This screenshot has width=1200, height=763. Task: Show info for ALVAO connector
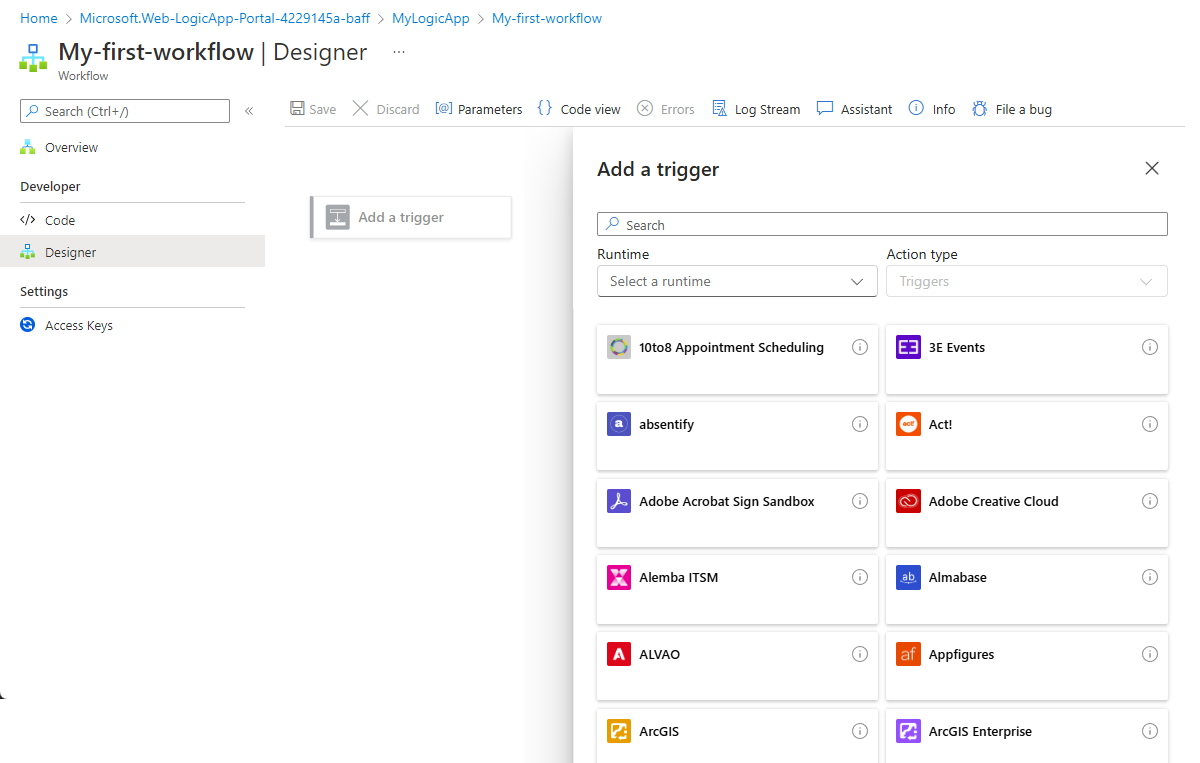pos(859,654)
